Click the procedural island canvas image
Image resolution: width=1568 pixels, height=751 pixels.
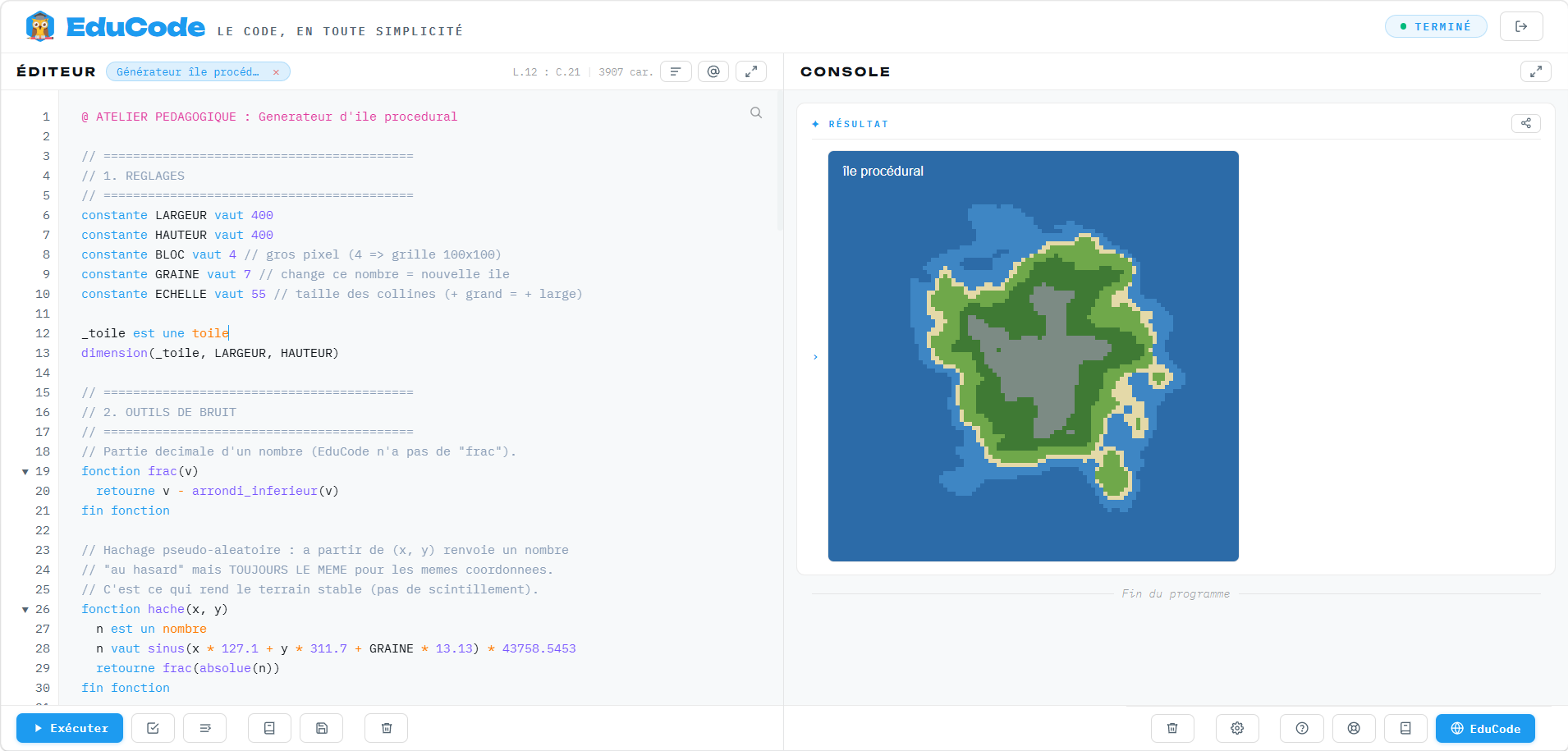[1034, 356]
